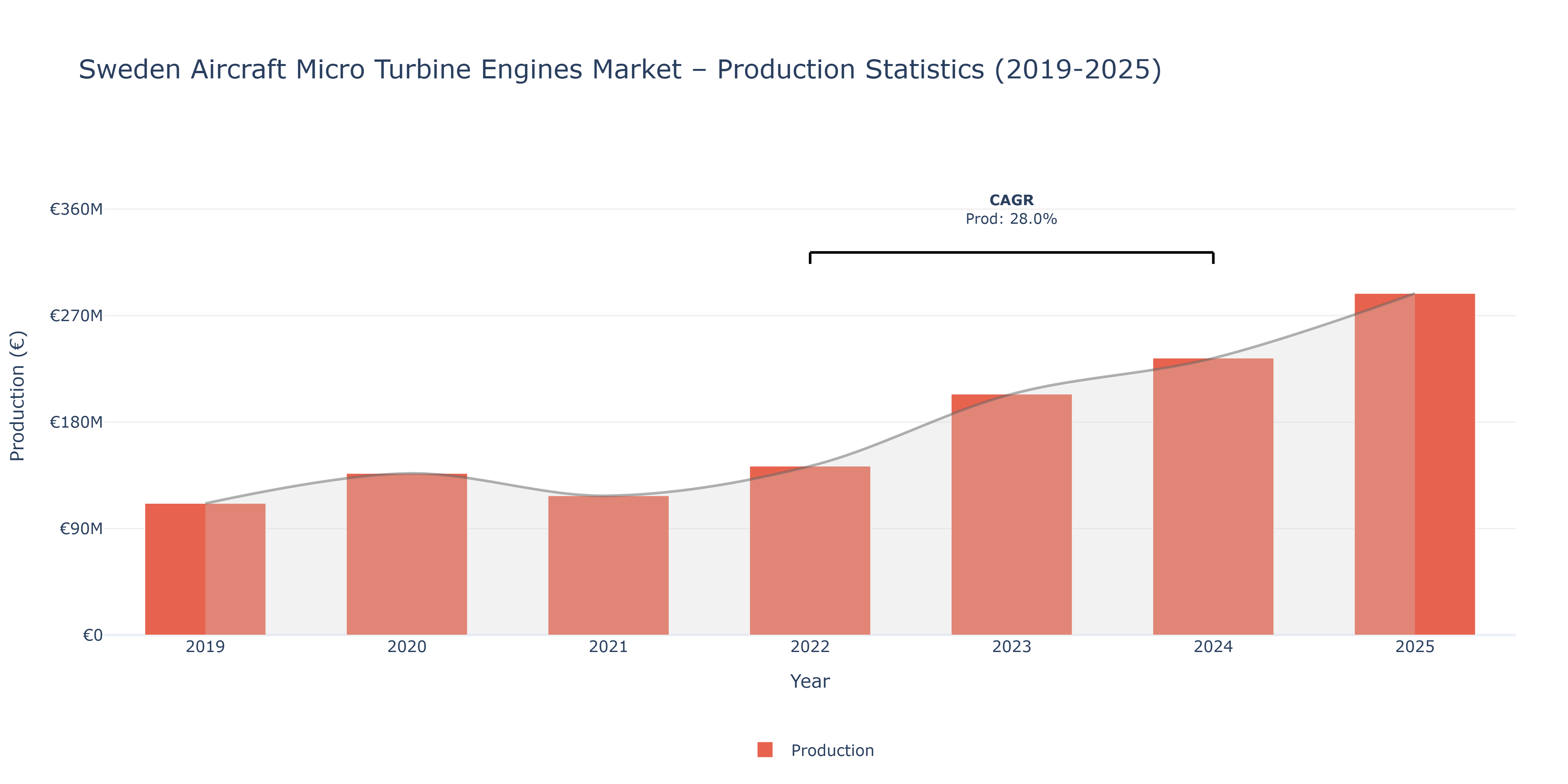The image size is (1568, 784).
Task: Click the €180M y-axis label
Action: pos(76,422)
